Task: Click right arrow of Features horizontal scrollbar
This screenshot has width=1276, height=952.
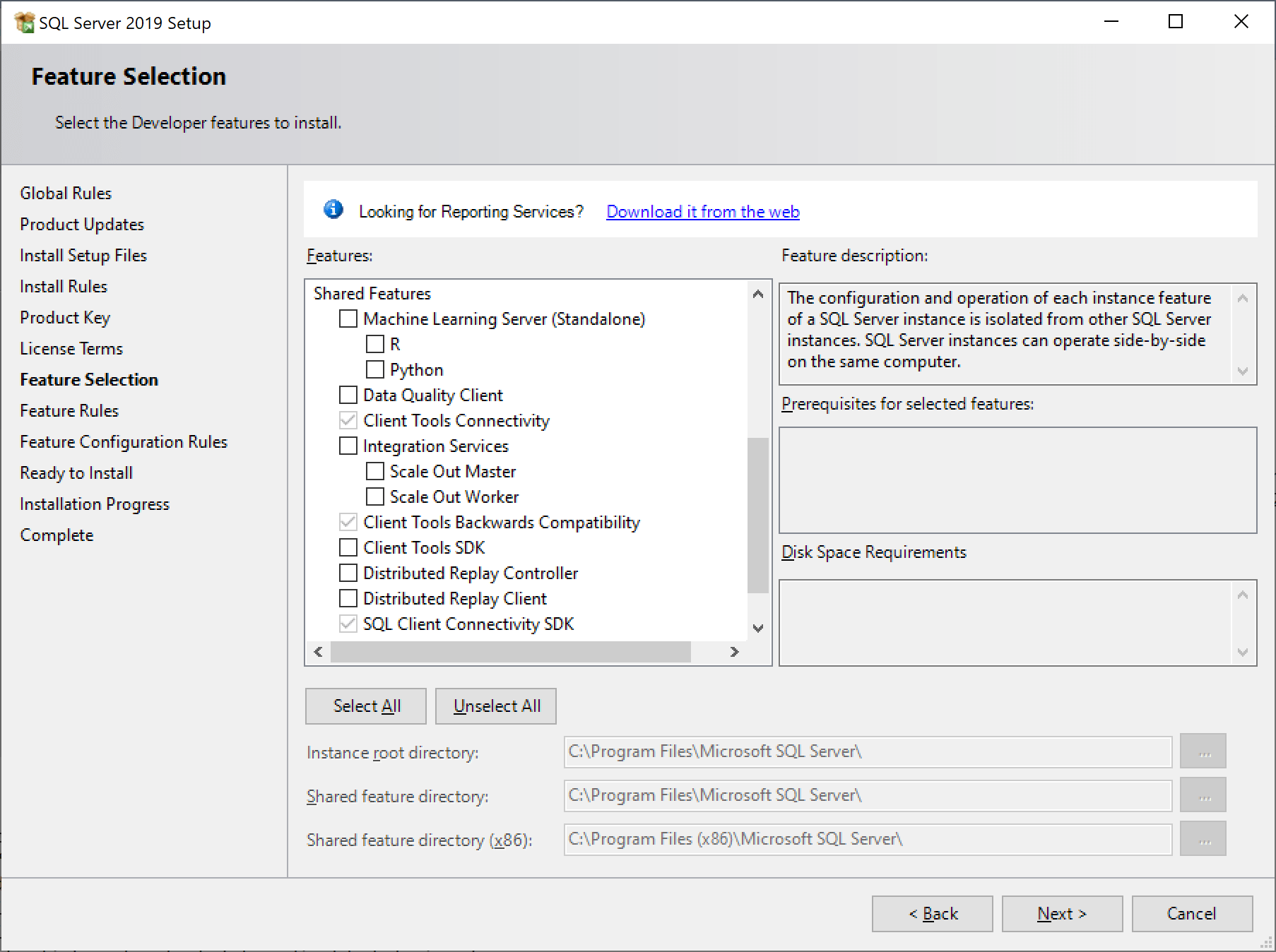Action: pyautogui.click(x=735, y=652)
